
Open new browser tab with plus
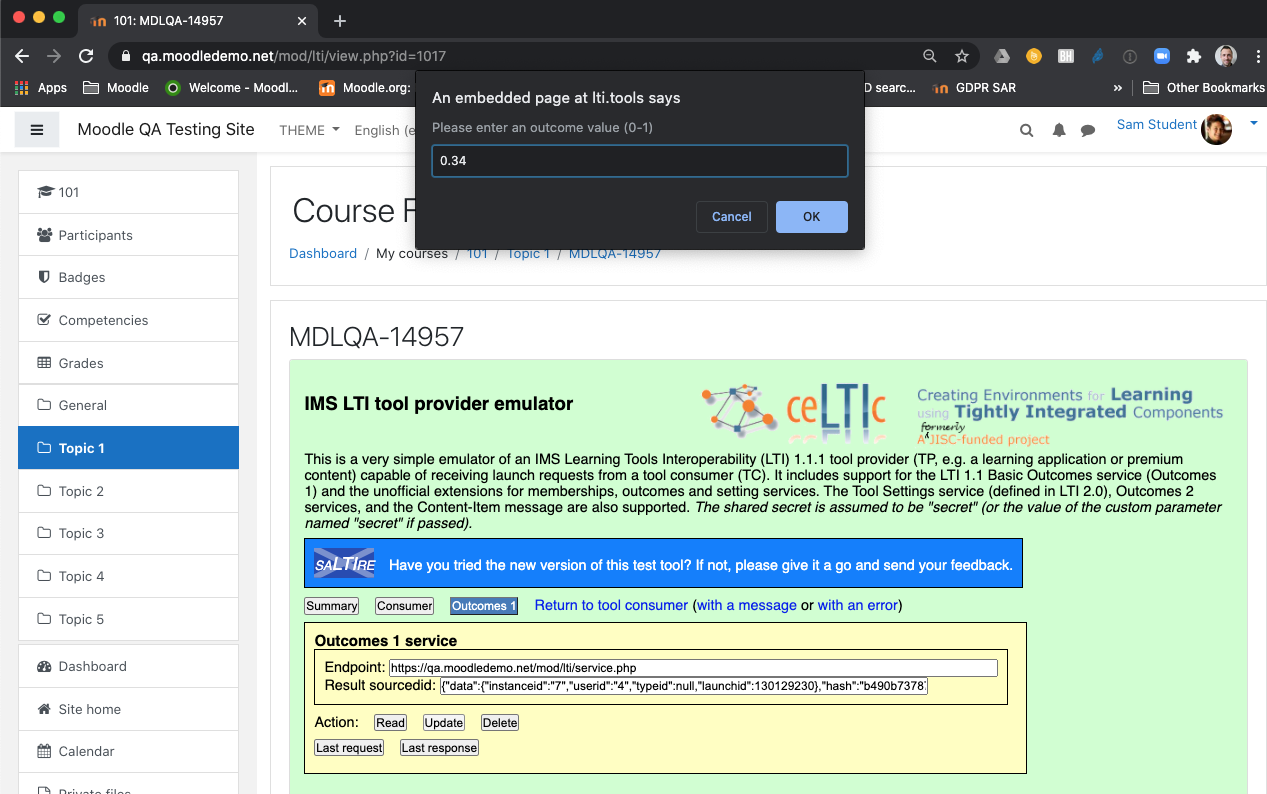(340, 20)
